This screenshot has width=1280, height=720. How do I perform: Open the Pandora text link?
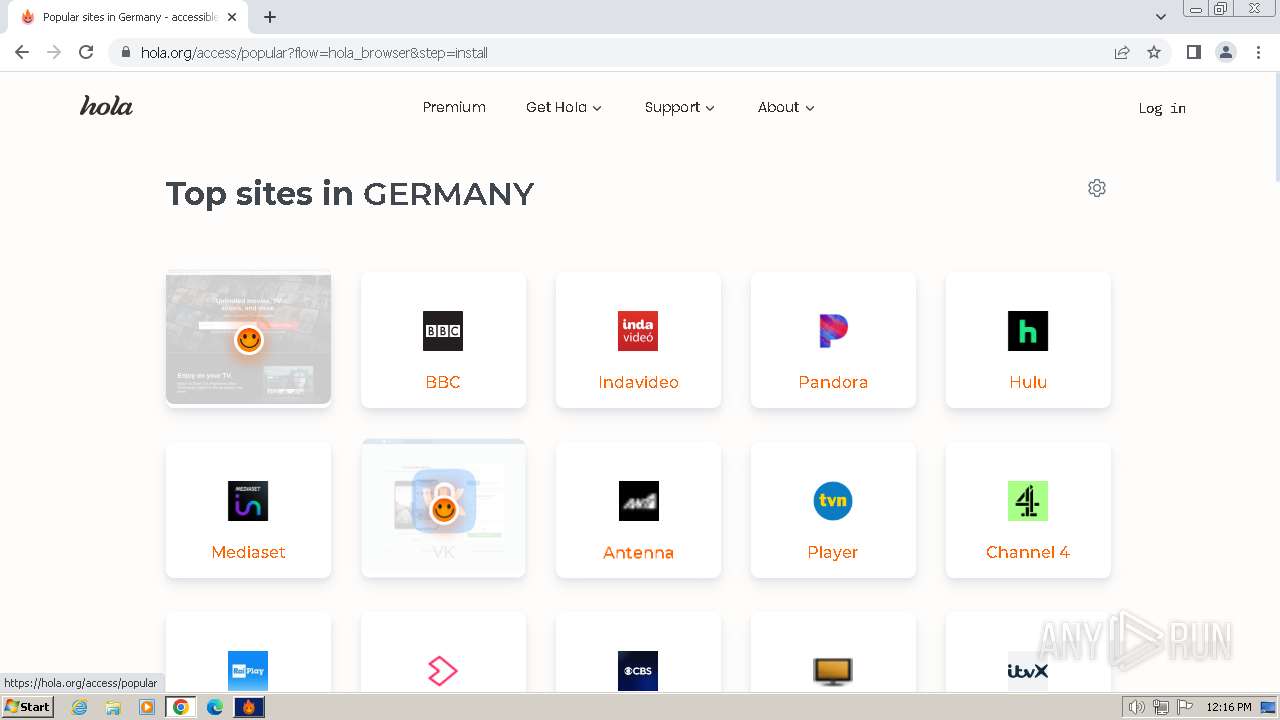(833, 382)
